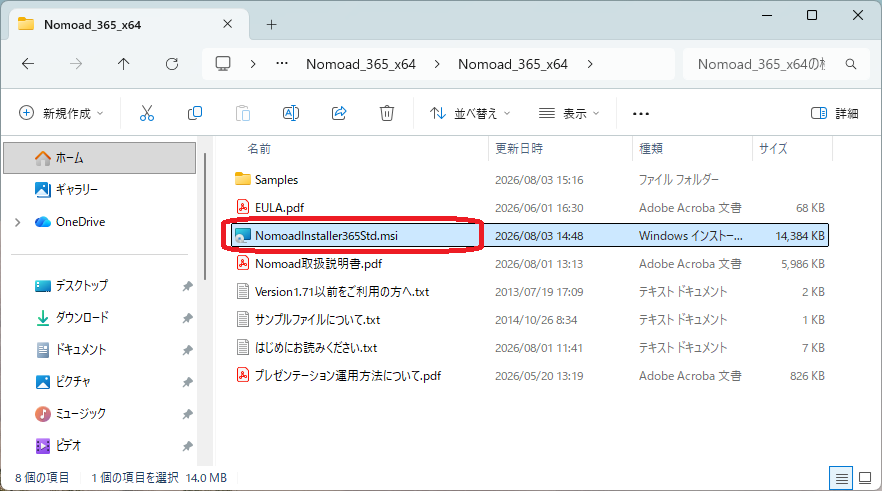
Task: Click the Cut scissors icon
Action: tap(147, 113)
